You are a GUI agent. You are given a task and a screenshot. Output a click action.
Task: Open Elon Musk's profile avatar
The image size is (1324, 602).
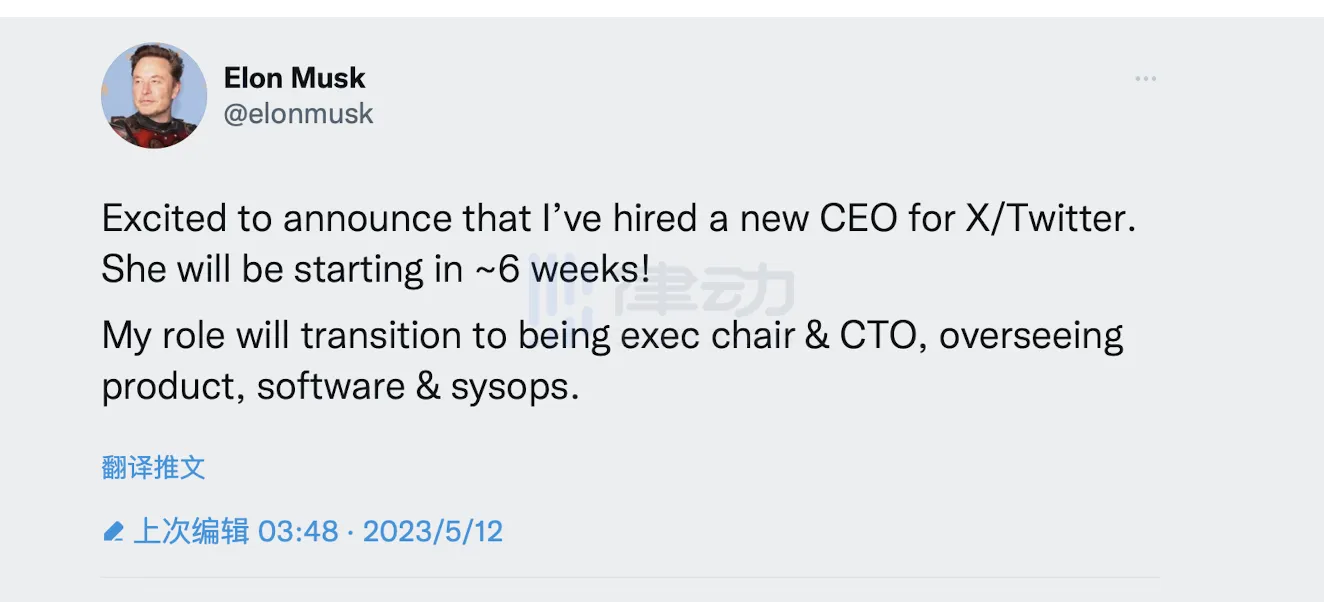pyautogui.click(x=154, y=96)
